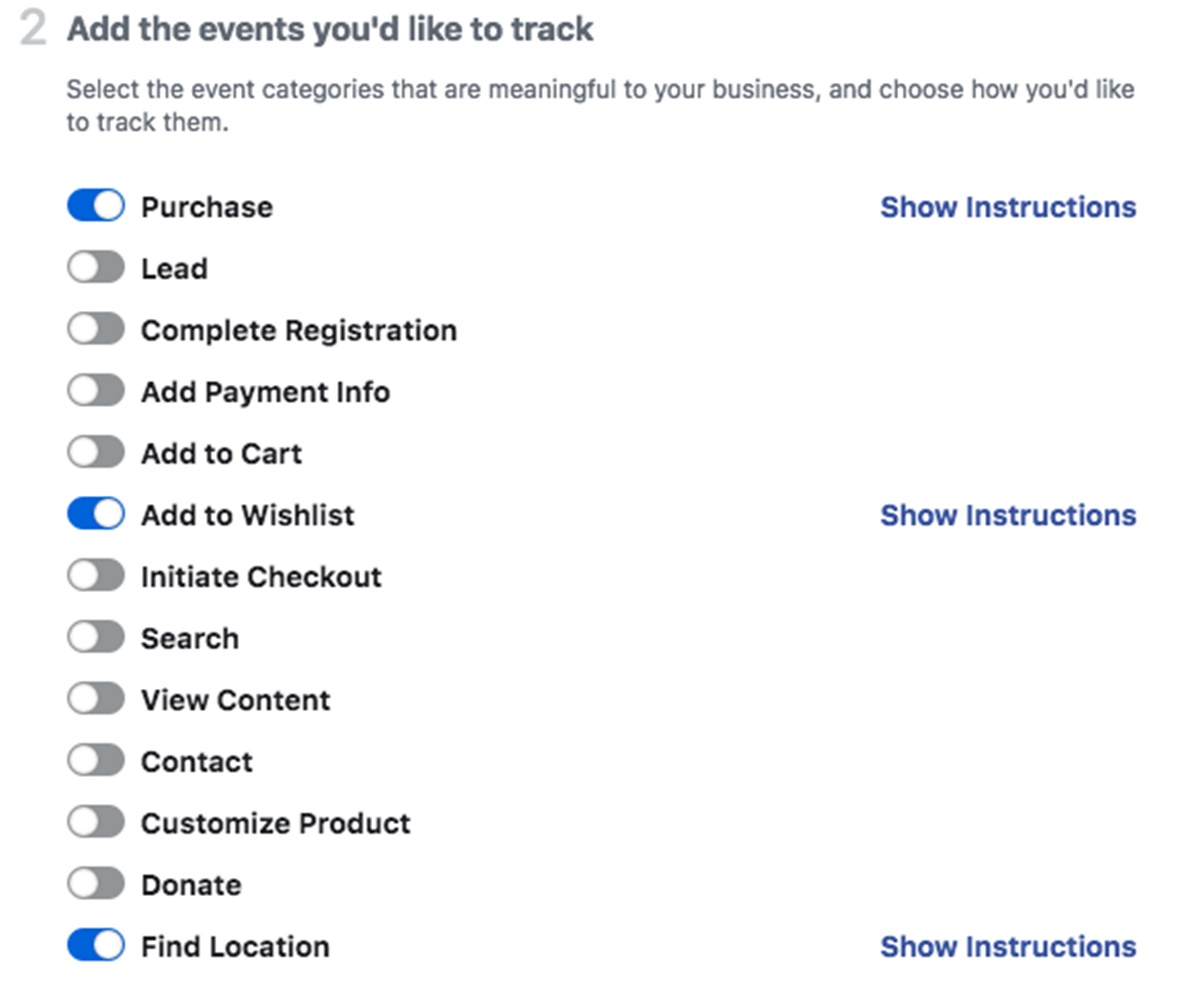Click the Purchase event label

206,207
